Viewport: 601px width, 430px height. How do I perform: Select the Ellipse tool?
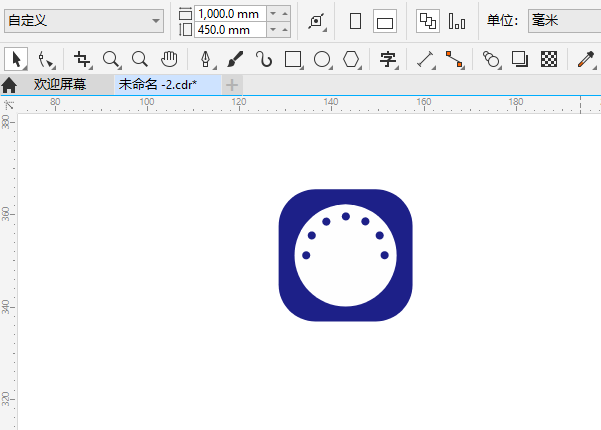click(322, 60)
